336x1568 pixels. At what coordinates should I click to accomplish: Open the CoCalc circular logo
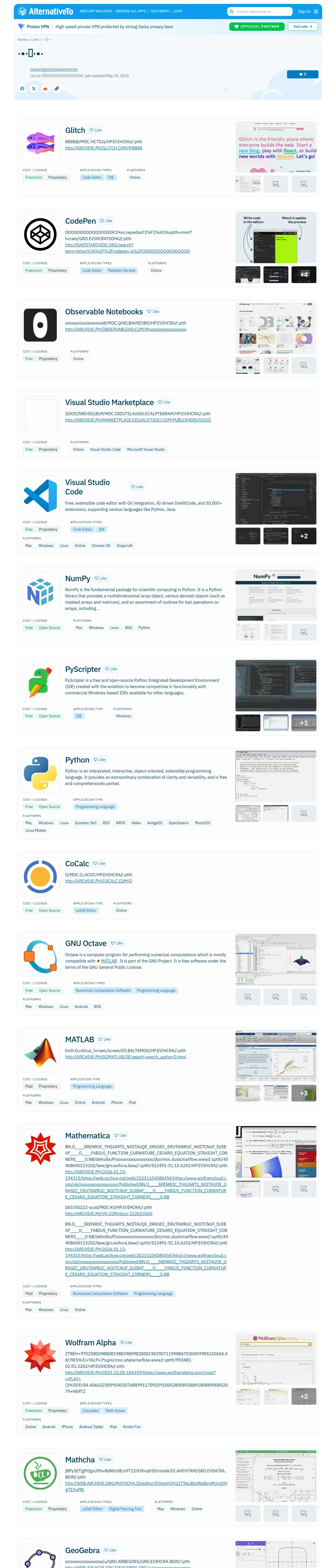(x=40, y=877)
